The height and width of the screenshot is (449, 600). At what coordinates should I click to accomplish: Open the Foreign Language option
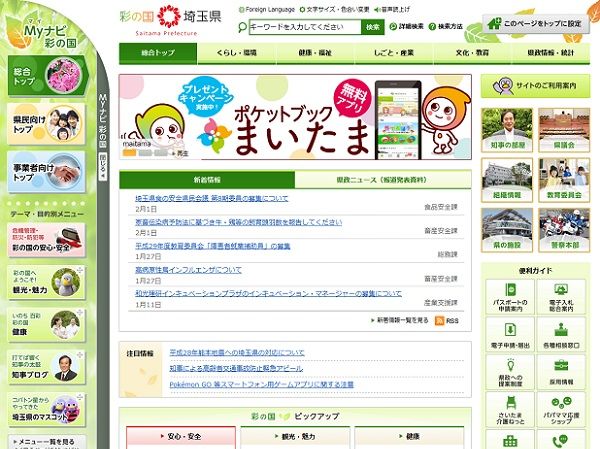pos(267,10)
